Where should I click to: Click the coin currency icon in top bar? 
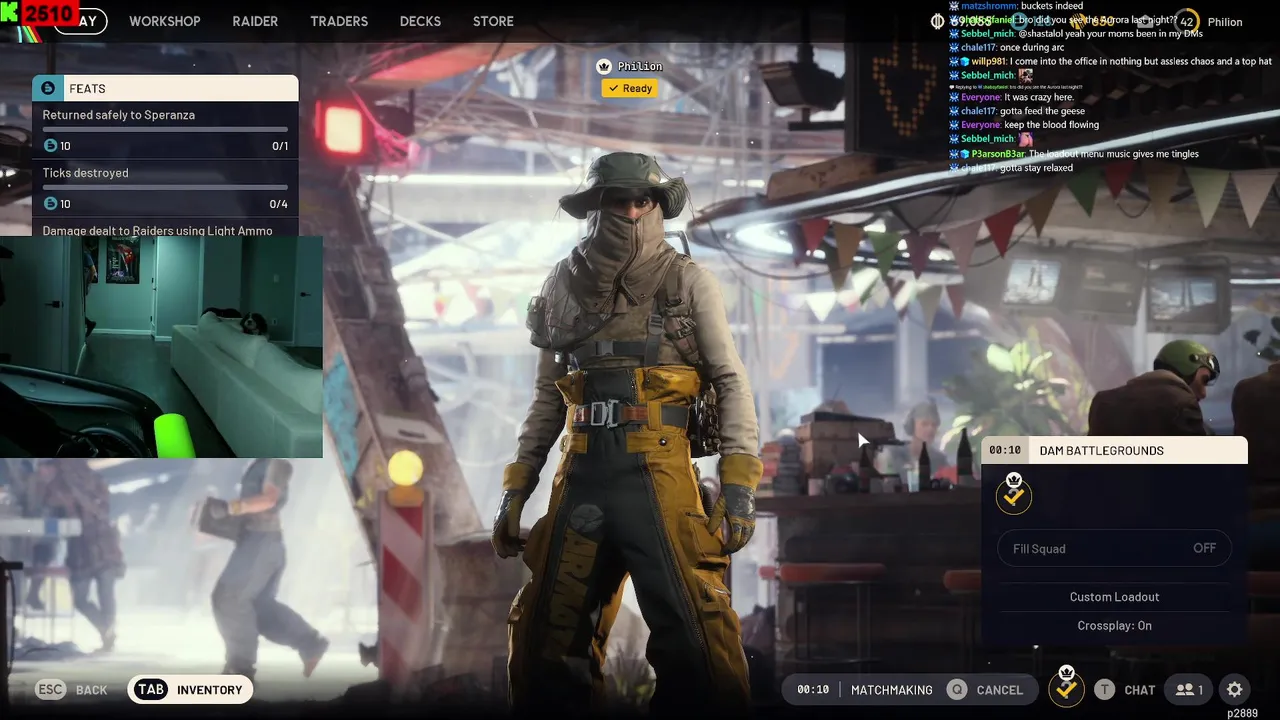click(937, 21)
